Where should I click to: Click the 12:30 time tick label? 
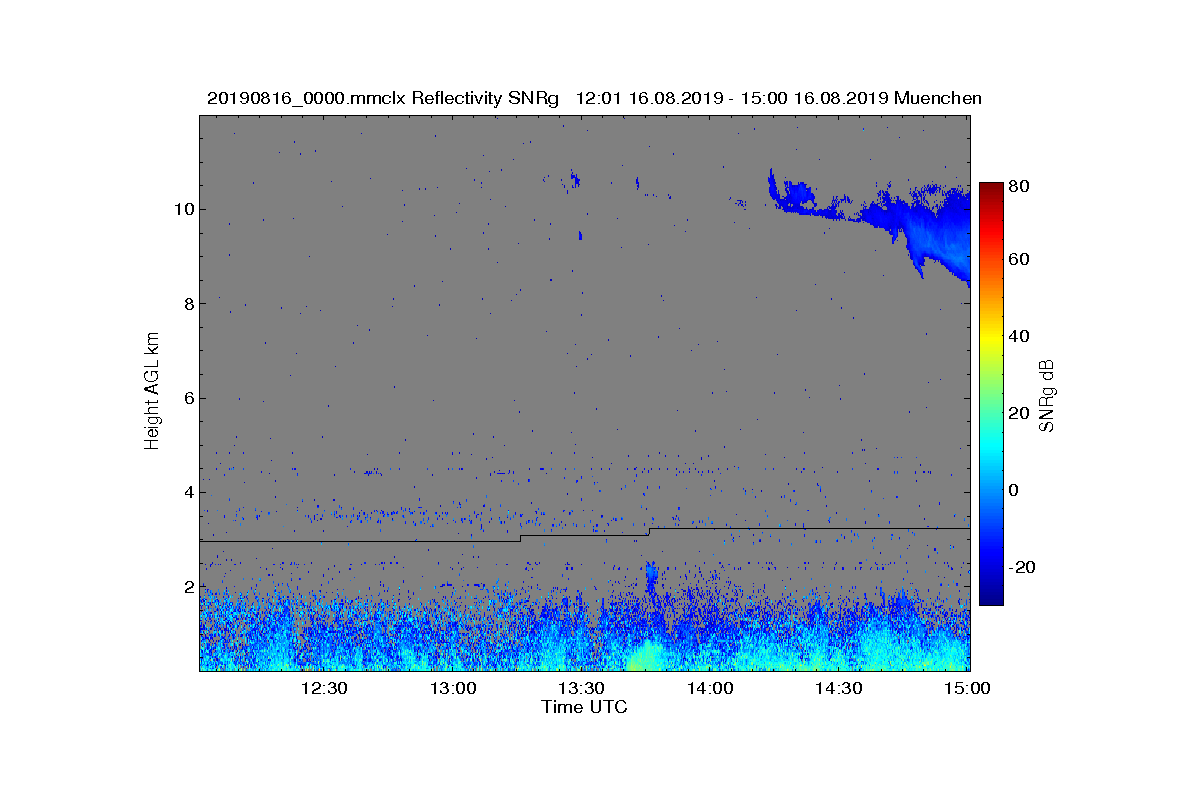pyautogui.click(x=324, y=688)
